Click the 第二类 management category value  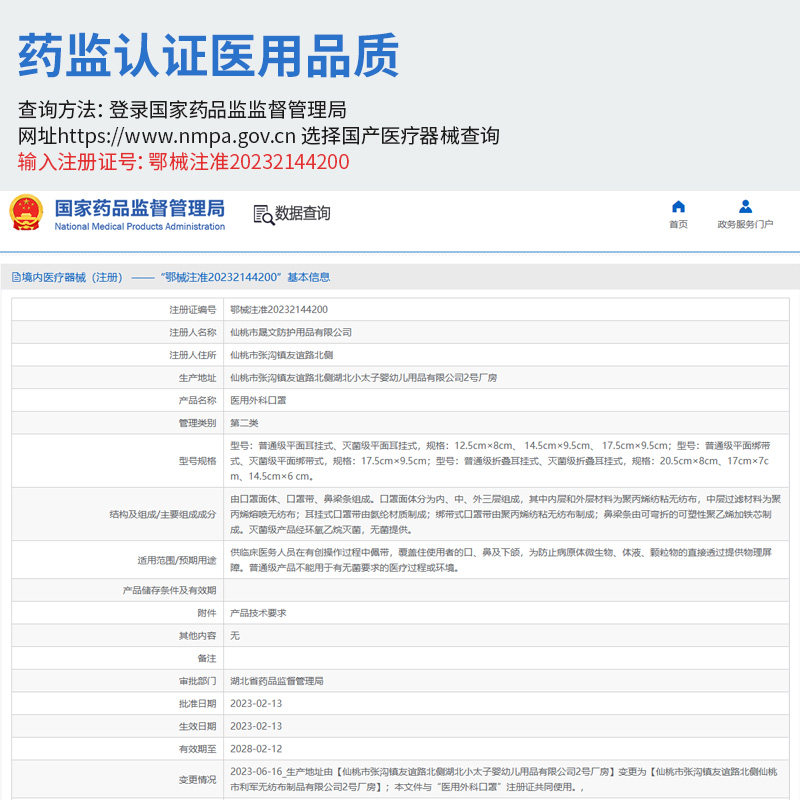pyautogui.click(x=244, y=423)
